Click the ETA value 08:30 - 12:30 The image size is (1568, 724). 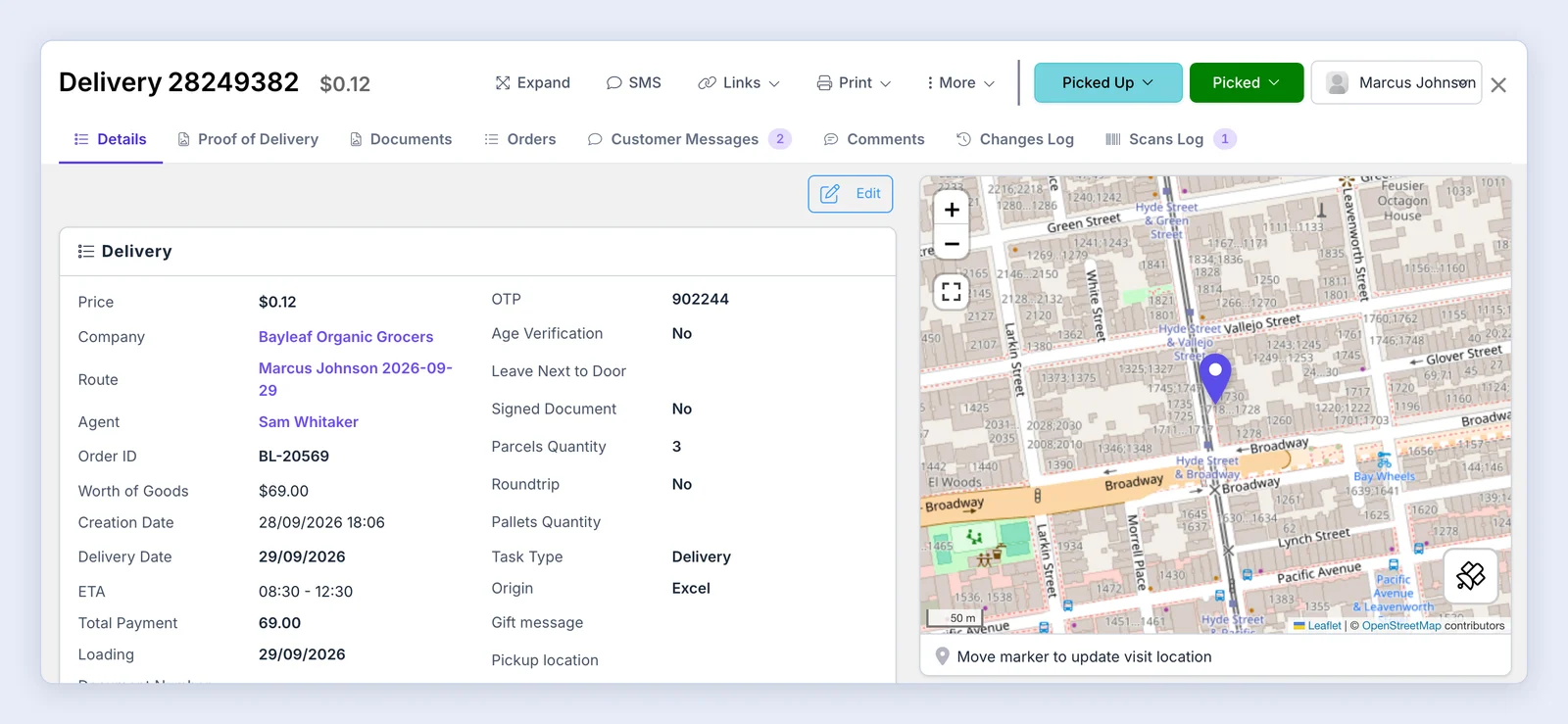coord(306,592)
